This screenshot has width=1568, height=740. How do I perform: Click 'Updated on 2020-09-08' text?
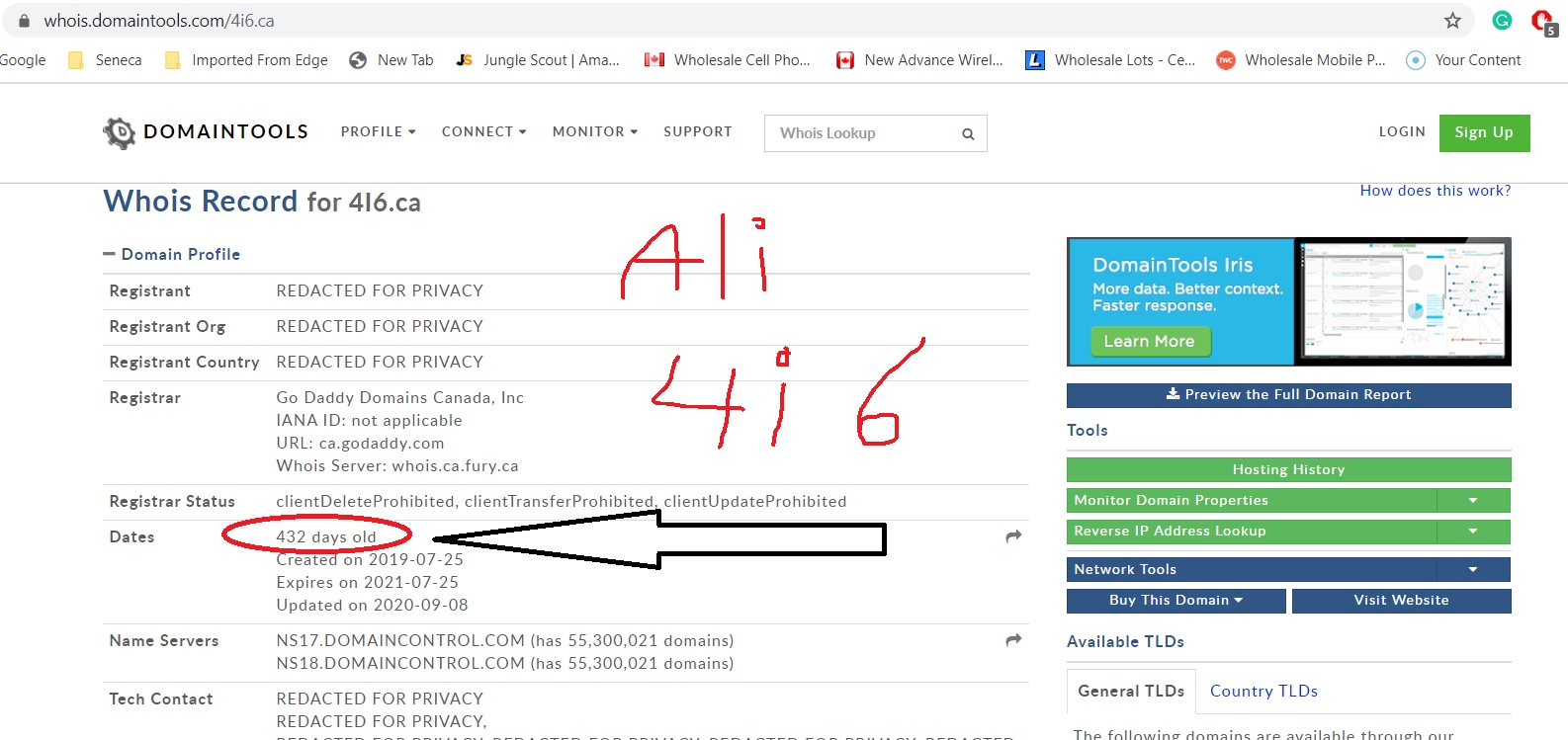pos(373,605)
